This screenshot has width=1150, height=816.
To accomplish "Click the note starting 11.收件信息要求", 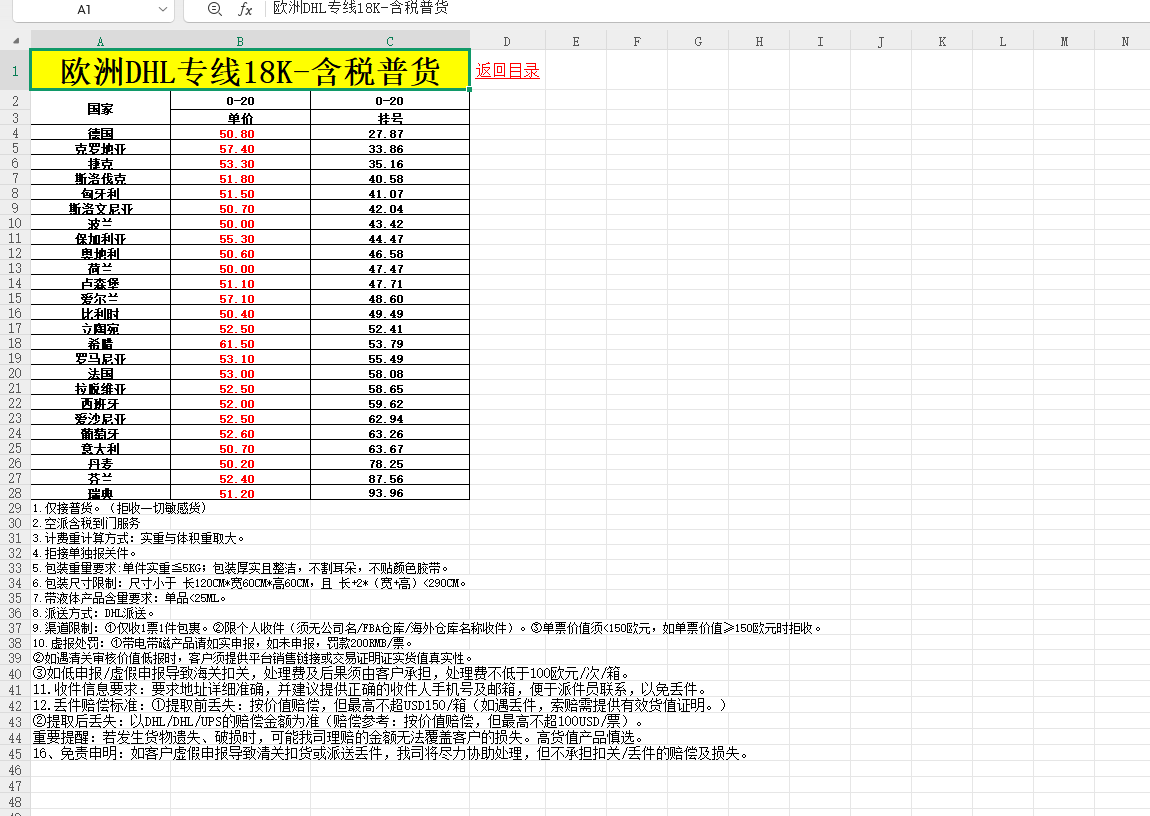I will coord(371,689).
